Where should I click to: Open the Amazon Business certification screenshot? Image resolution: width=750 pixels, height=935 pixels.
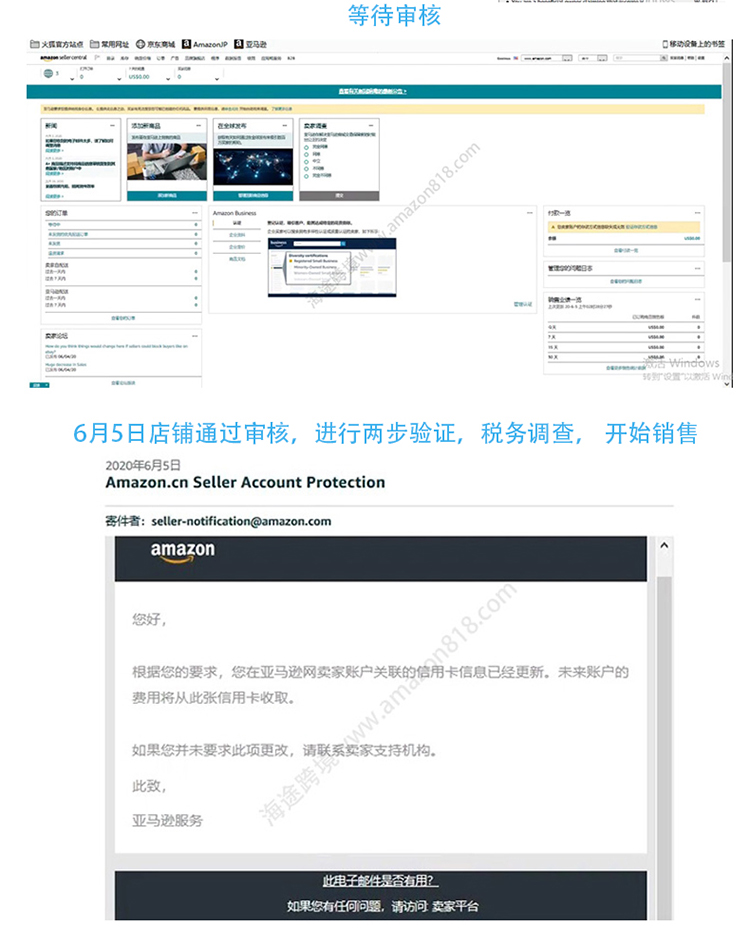pos(332,267)
